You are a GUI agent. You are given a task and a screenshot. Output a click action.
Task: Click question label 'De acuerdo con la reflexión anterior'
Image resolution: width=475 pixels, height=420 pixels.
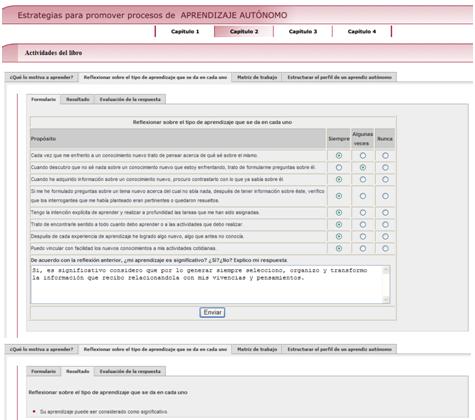pyautogui.click(x=159, y=260)
